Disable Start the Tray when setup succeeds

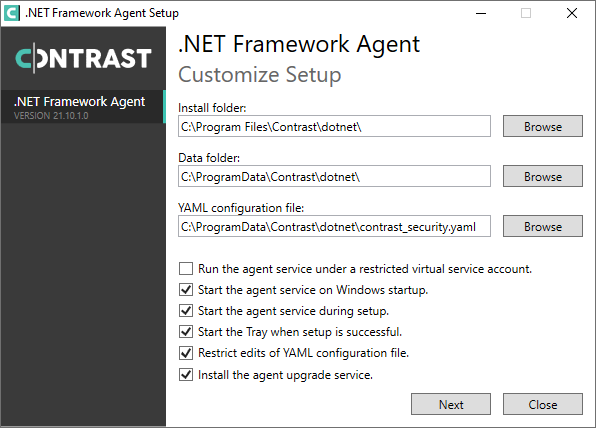point(186,331)
